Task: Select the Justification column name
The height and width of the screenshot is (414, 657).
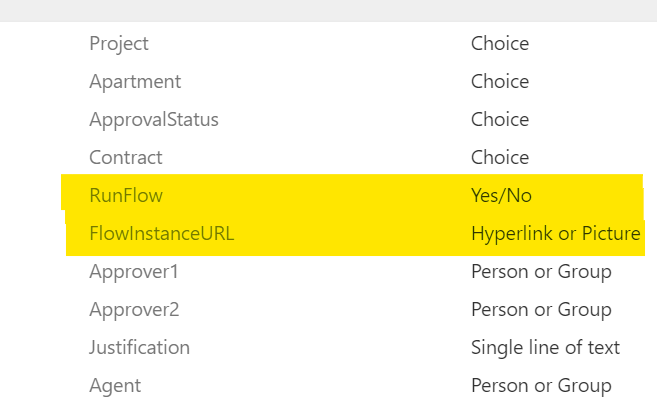Action: [139, 348]
